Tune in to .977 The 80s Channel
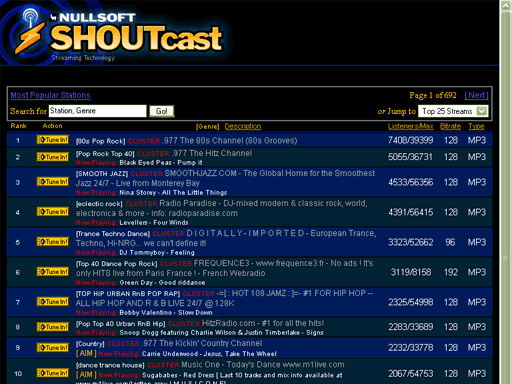The height and width of the screenshot is (384, 512). [x=53, y=140]
